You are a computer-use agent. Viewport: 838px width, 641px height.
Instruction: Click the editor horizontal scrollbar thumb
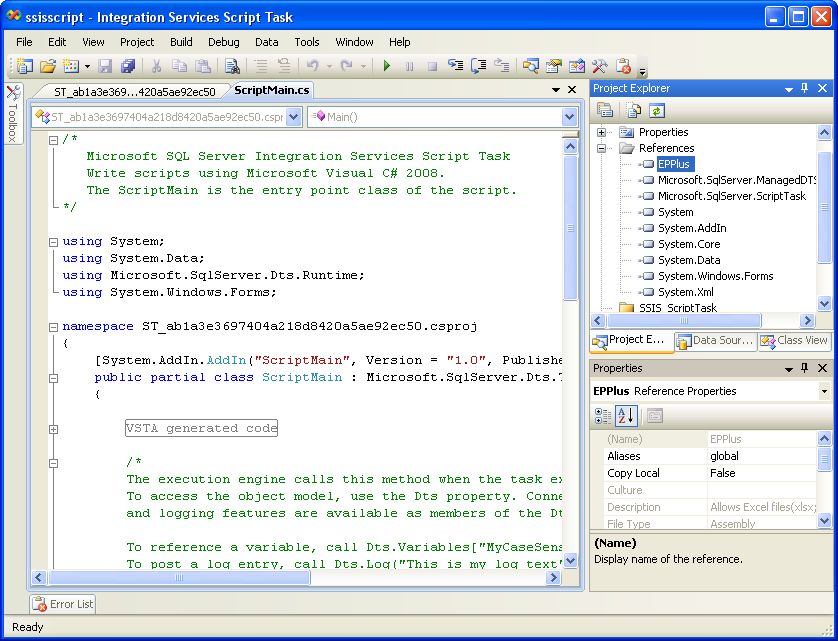[180, 577]
